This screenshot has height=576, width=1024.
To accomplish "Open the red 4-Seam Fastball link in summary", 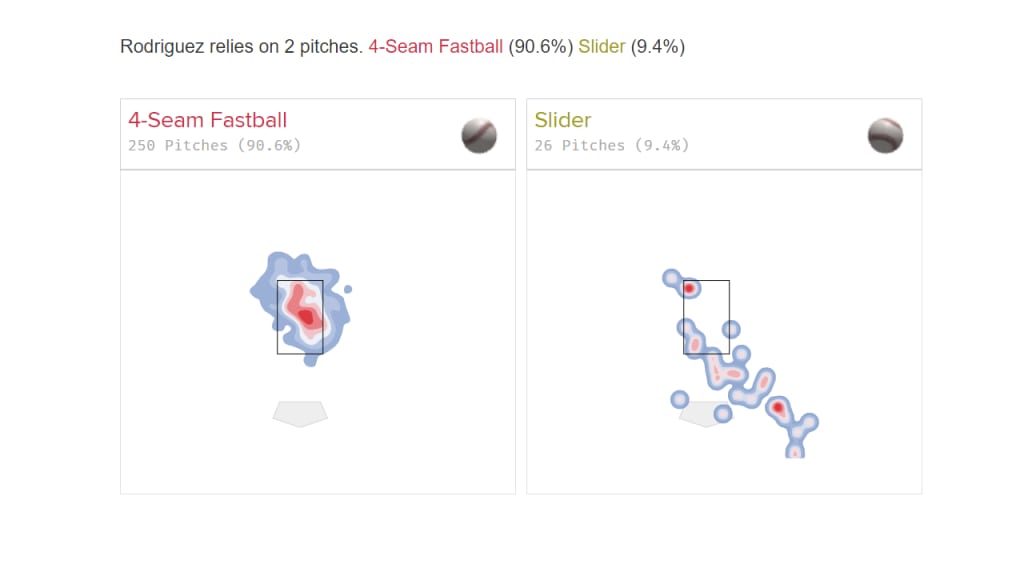I will tap(436, 46).
